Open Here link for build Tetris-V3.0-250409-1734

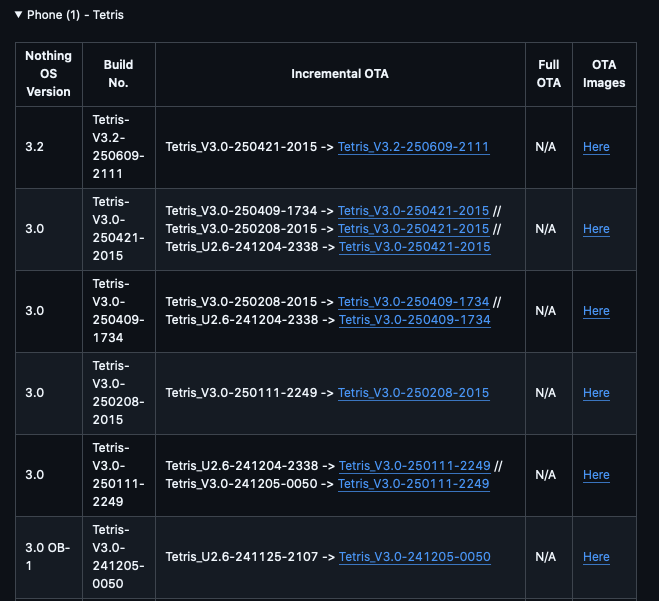click(596, 311)
